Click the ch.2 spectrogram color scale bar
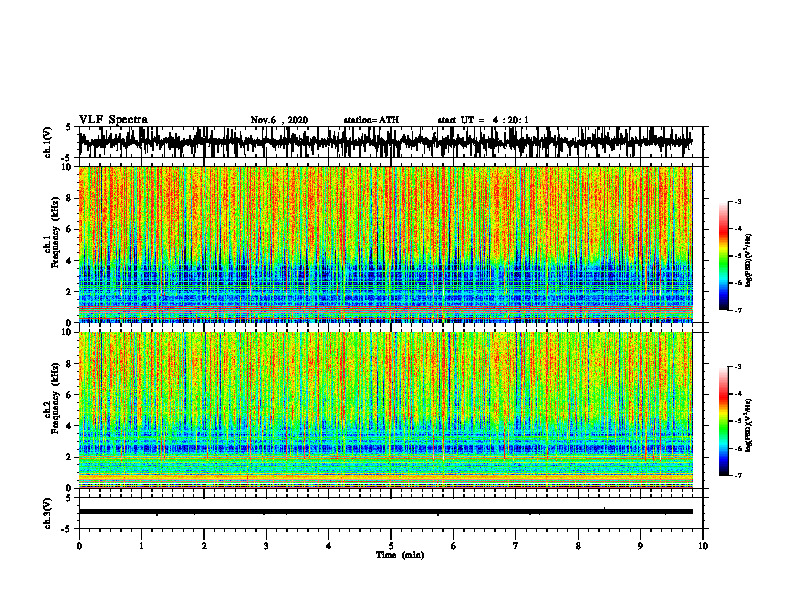The image size is (792, 612). click(723, 421)
